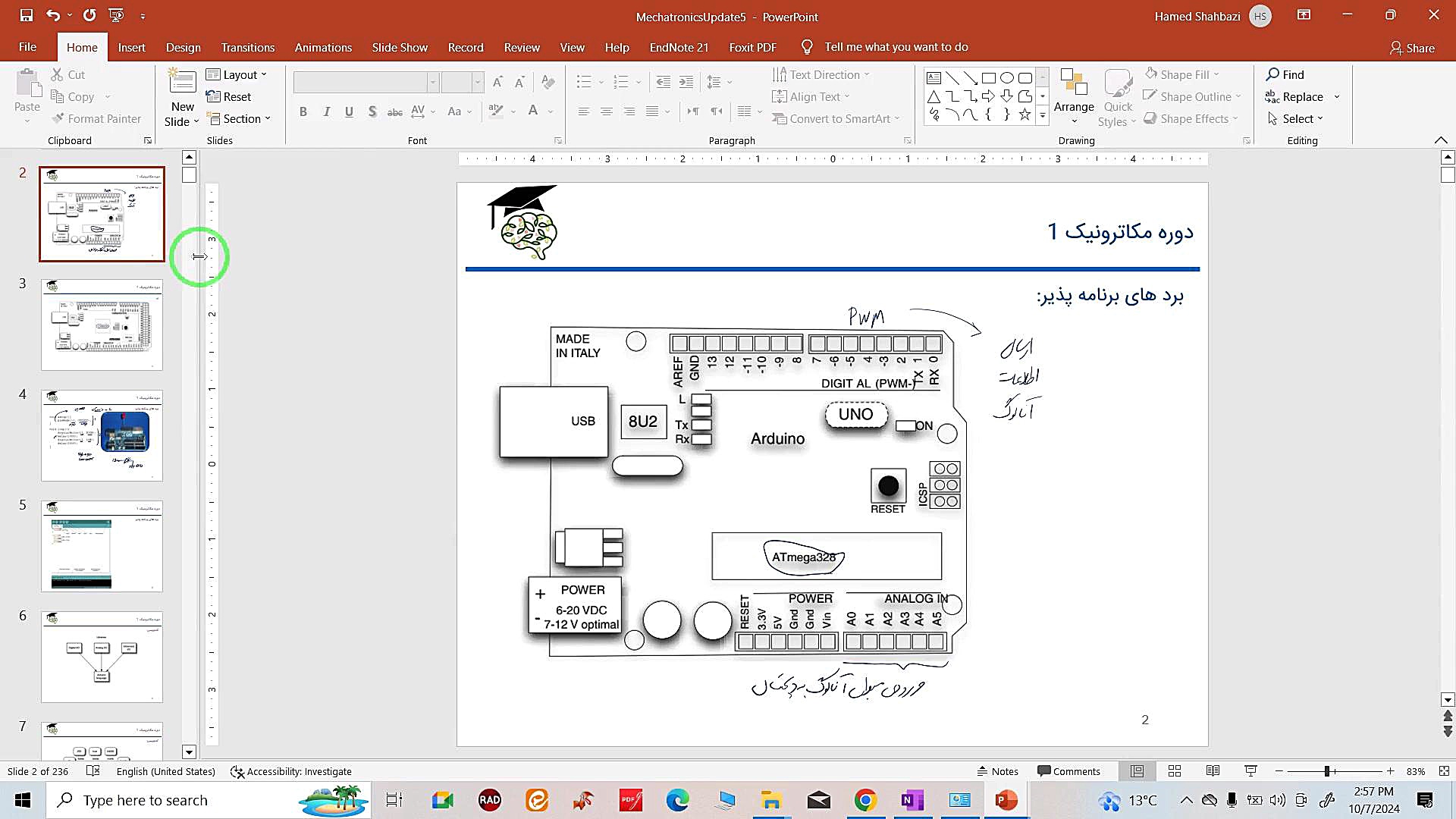Viewport: 1456px width, 819px height.
Task: Select the oval shape in gallery
Action: click(1007, 77)
